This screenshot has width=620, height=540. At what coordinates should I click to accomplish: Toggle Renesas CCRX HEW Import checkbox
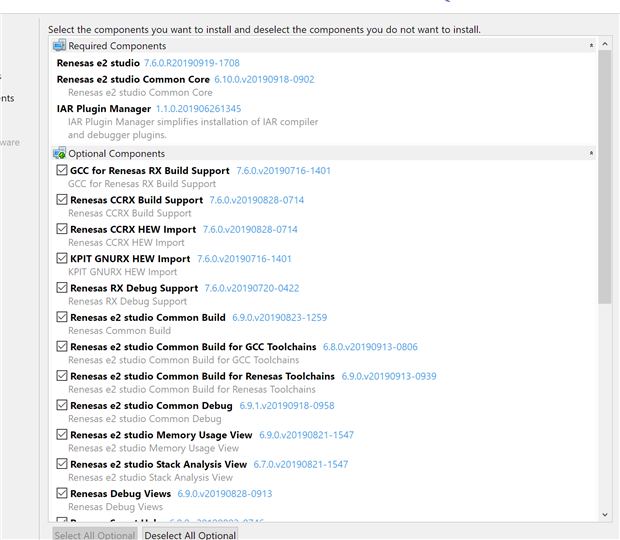point(62,229)
